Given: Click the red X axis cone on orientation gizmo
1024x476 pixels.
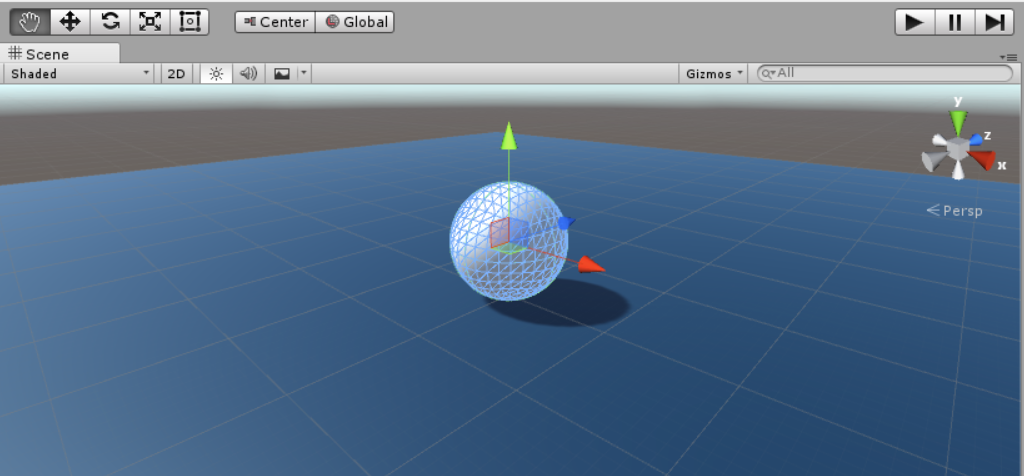Looking at the screenshot, I should (x=982, y=159).
